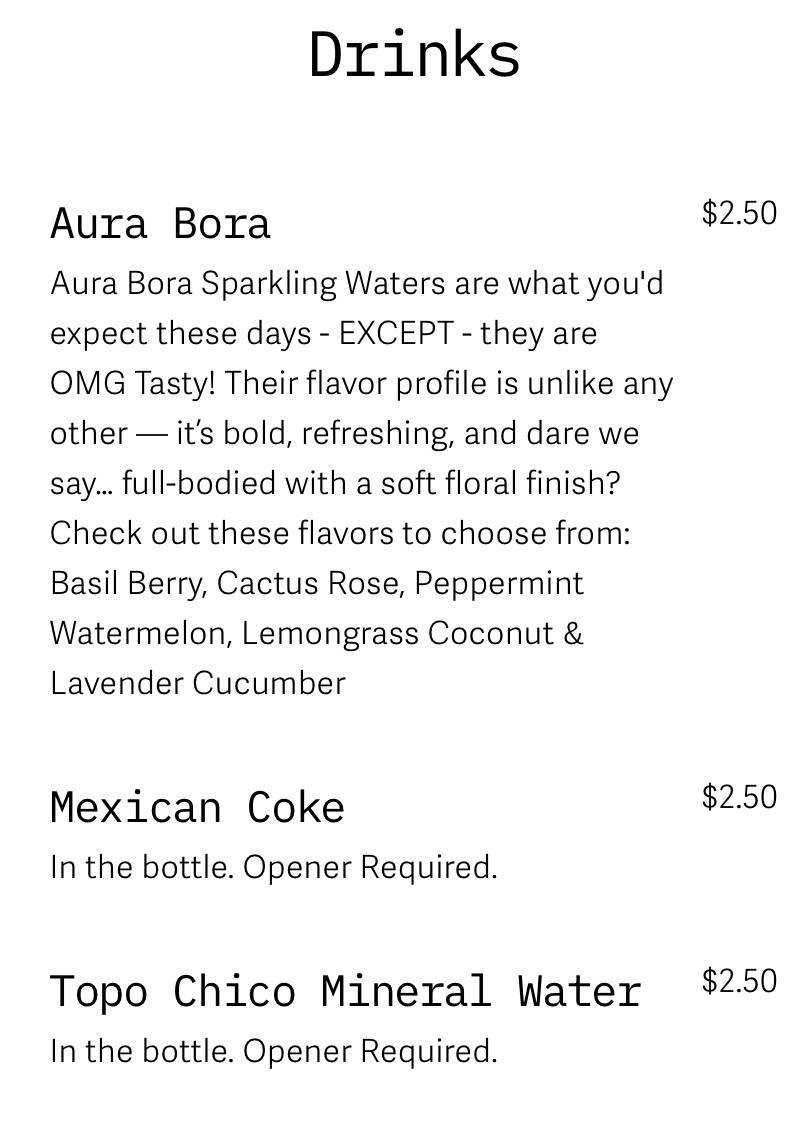Viewport: 809px width, 1132px height.
Task: Click the Topo Chico $2.50 price
Action: point(739,981)
